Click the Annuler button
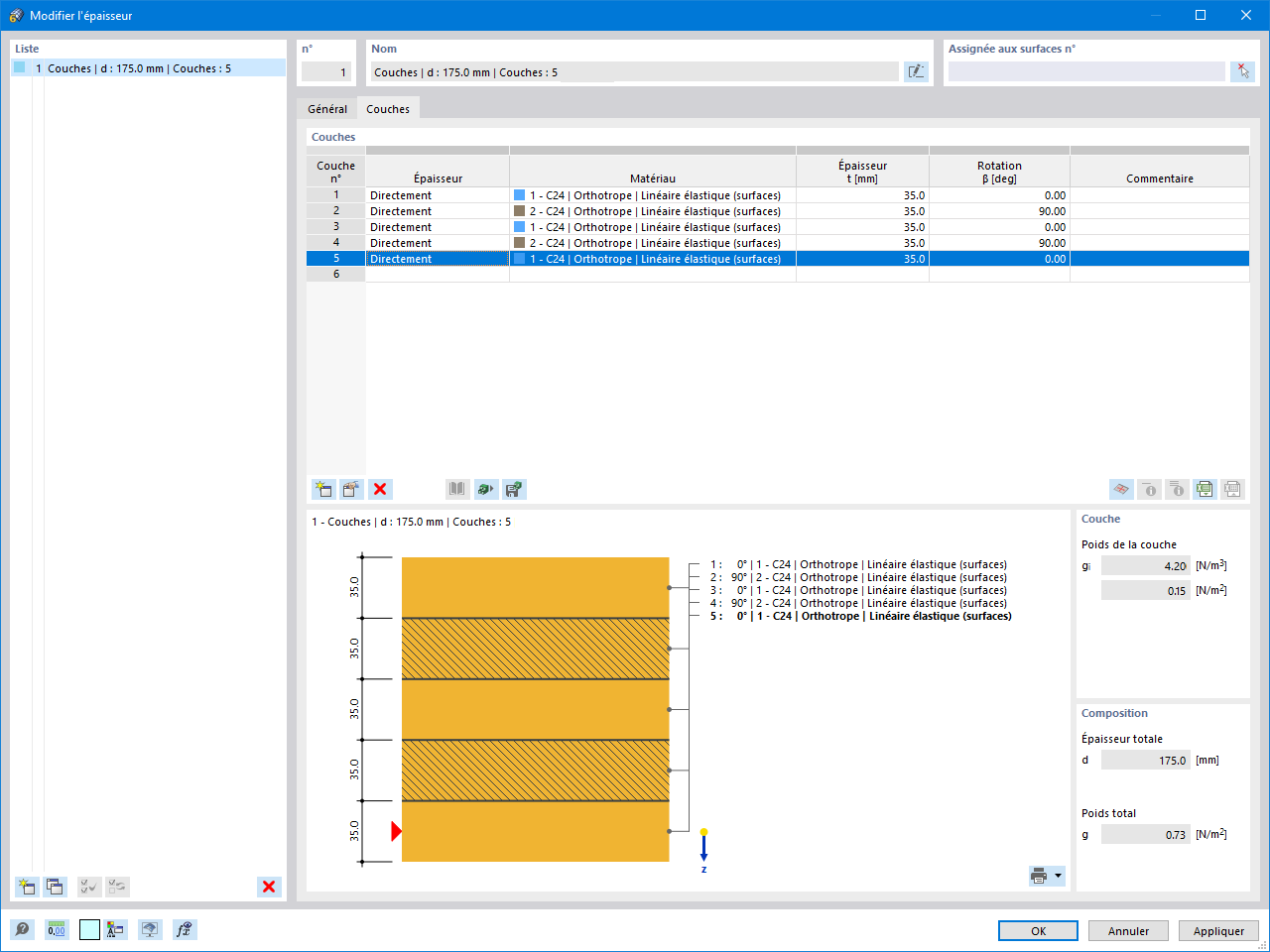The image size is (1270, 952). pos(1128,931)
